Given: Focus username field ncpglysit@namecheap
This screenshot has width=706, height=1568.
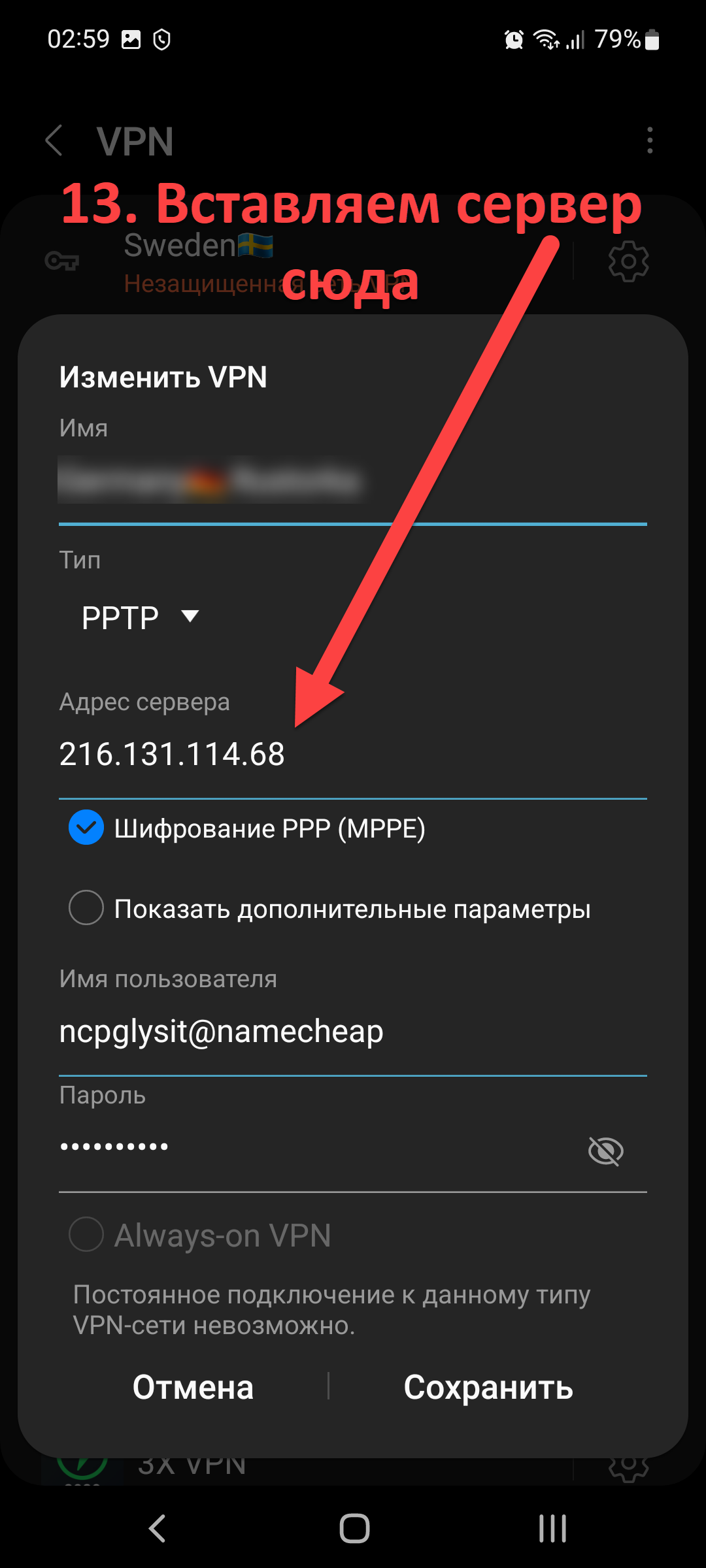Looking at the screenshot, I should pyautogui.click(x=353, y=1032).
